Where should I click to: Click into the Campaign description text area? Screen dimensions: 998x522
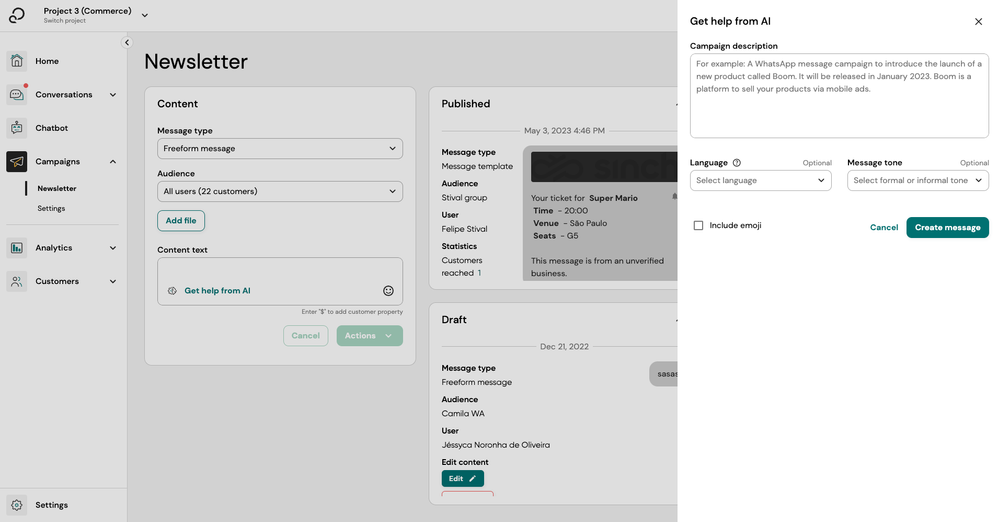point(840,95)
